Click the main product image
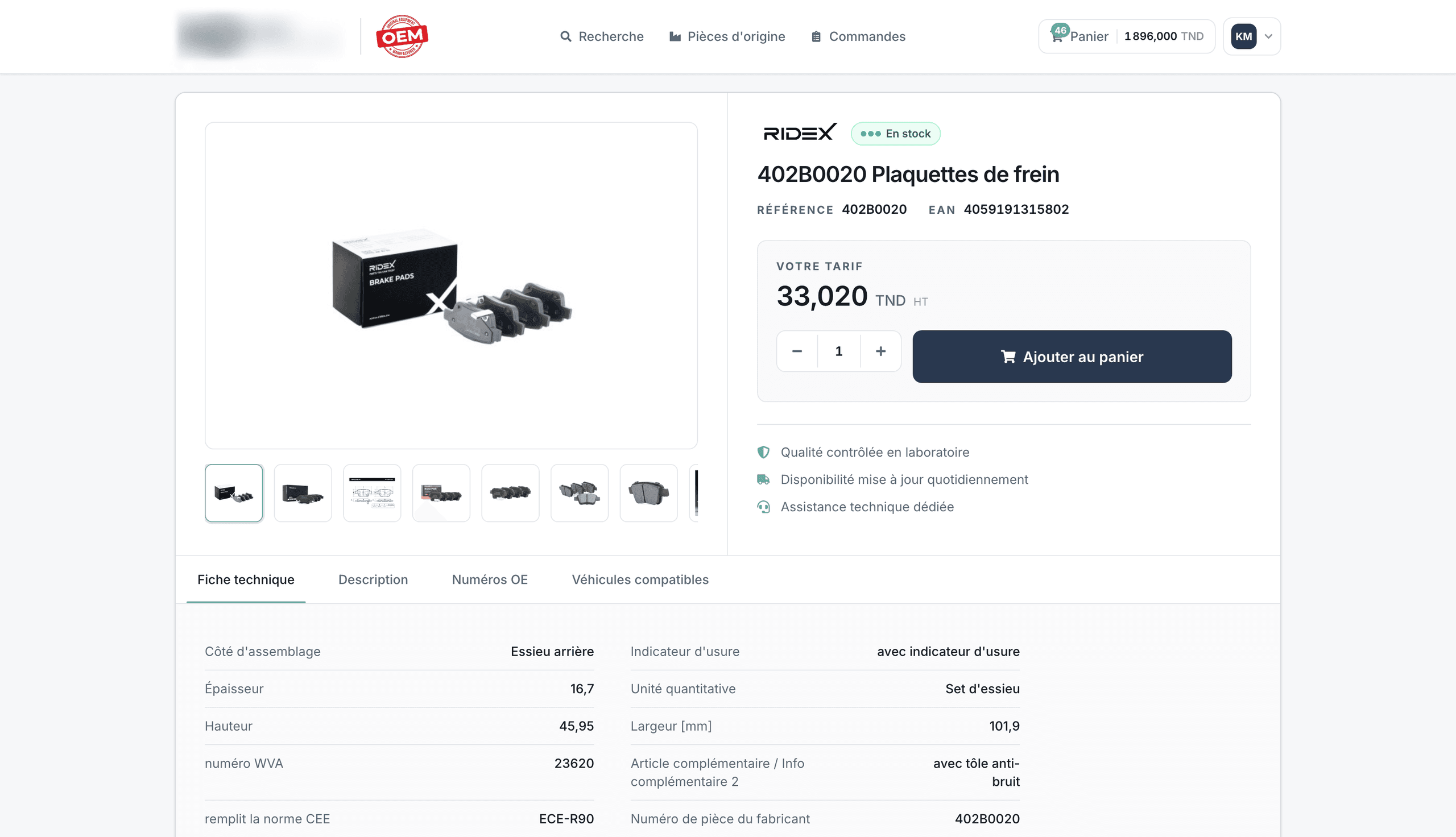The height and width of the screenshot is (837, 1456). pos(451,285)
